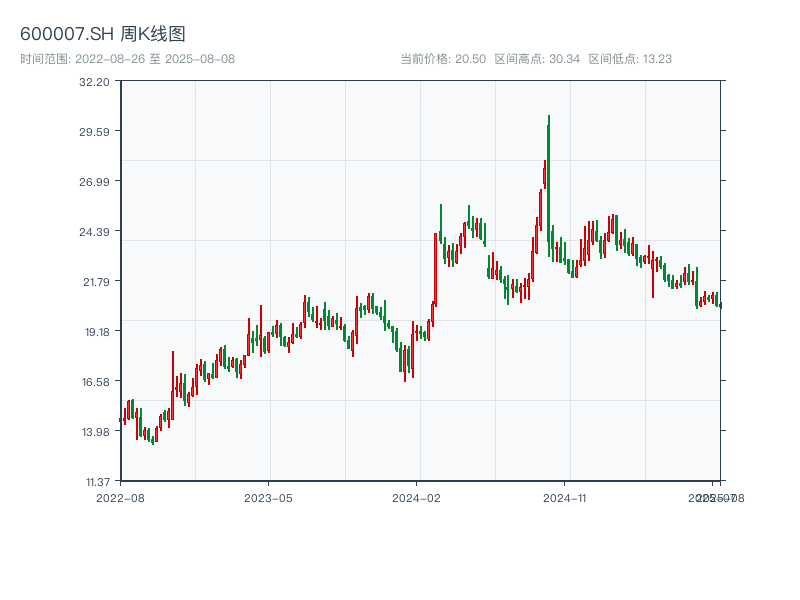Click the y-axis value 21.79
The height and width of the screenshot is (600, 800).
96,282
